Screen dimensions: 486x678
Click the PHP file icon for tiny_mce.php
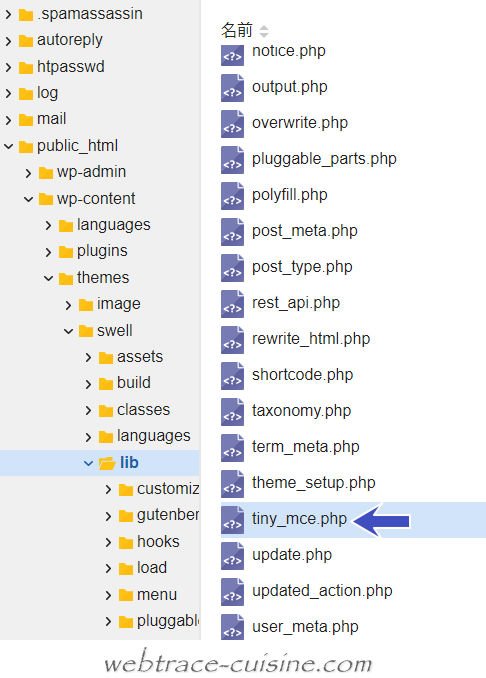point(233,520)
